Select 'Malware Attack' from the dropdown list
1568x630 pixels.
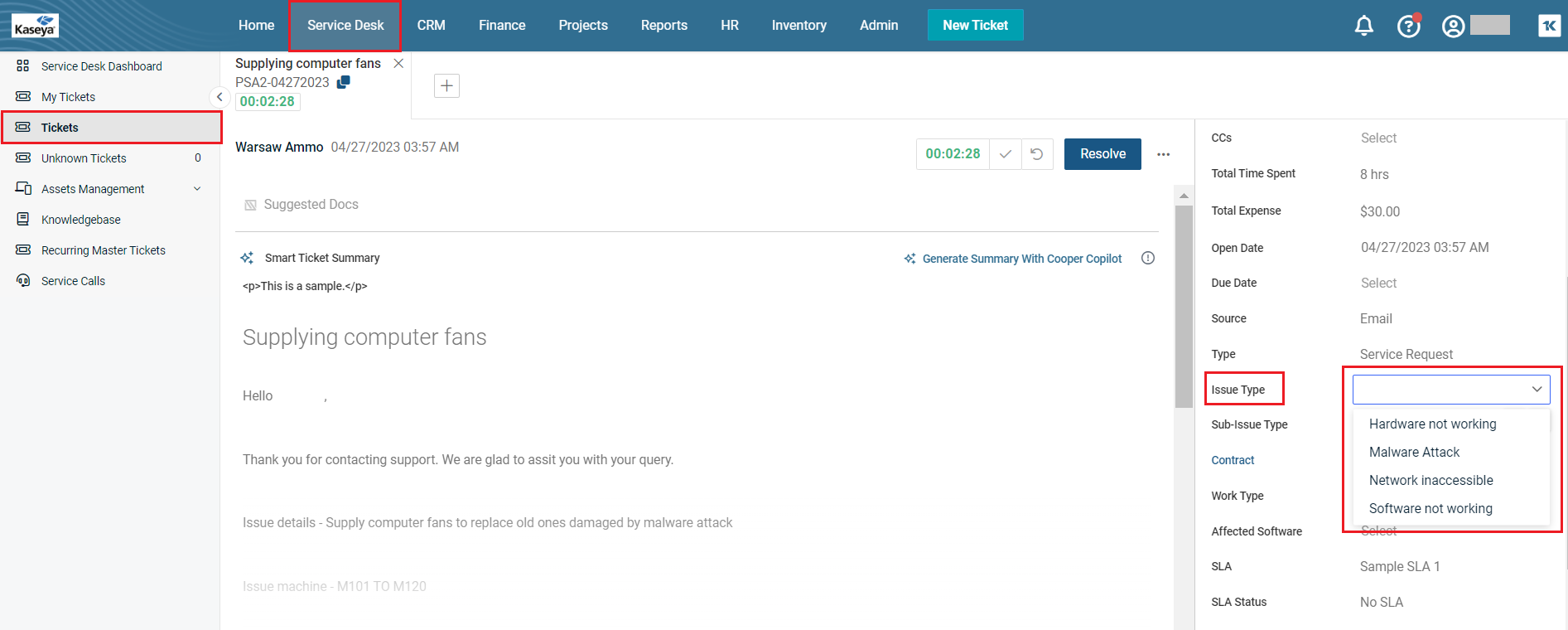(1414, 452)
